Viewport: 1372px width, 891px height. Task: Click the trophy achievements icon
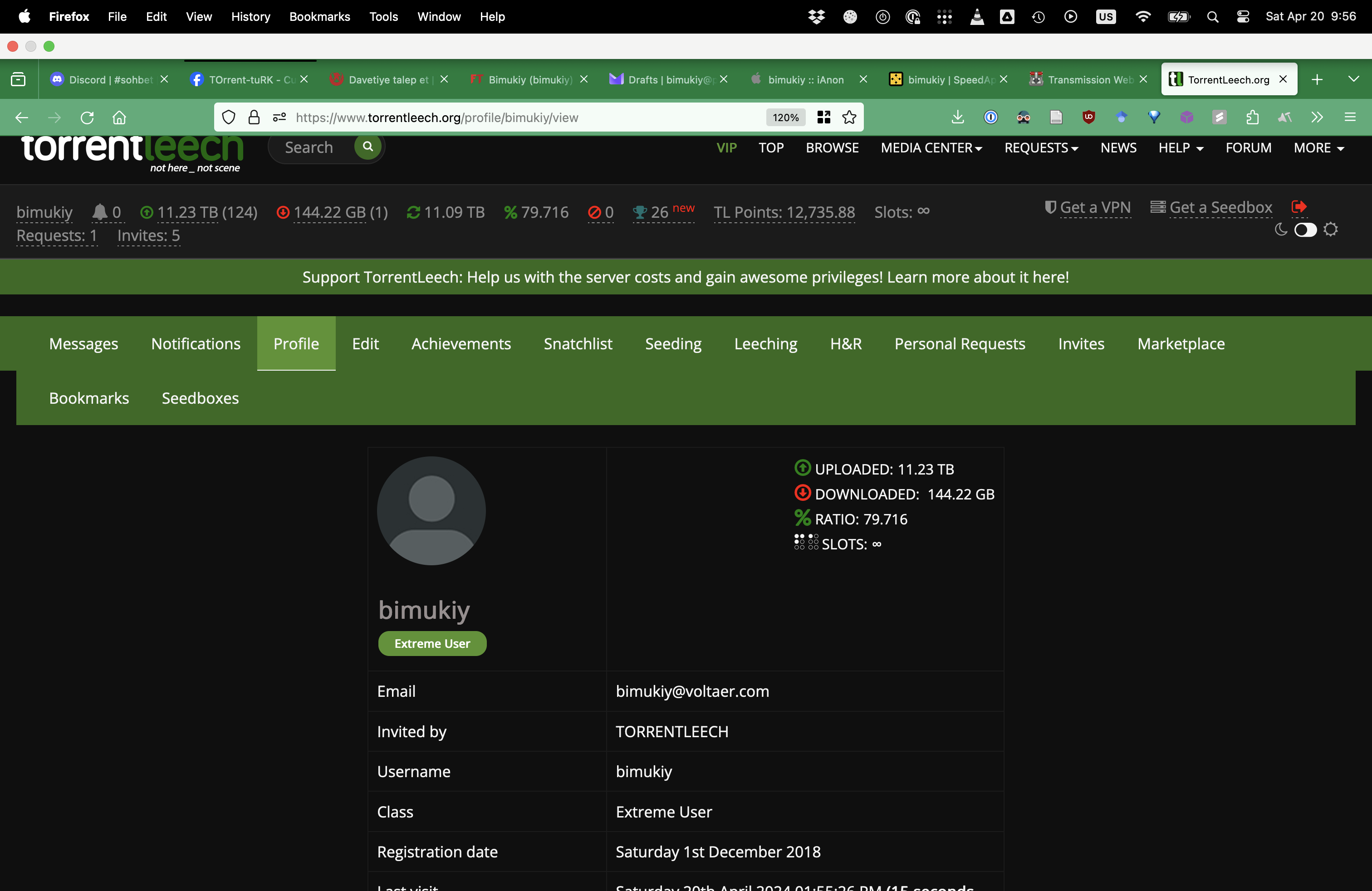[639, 213]
